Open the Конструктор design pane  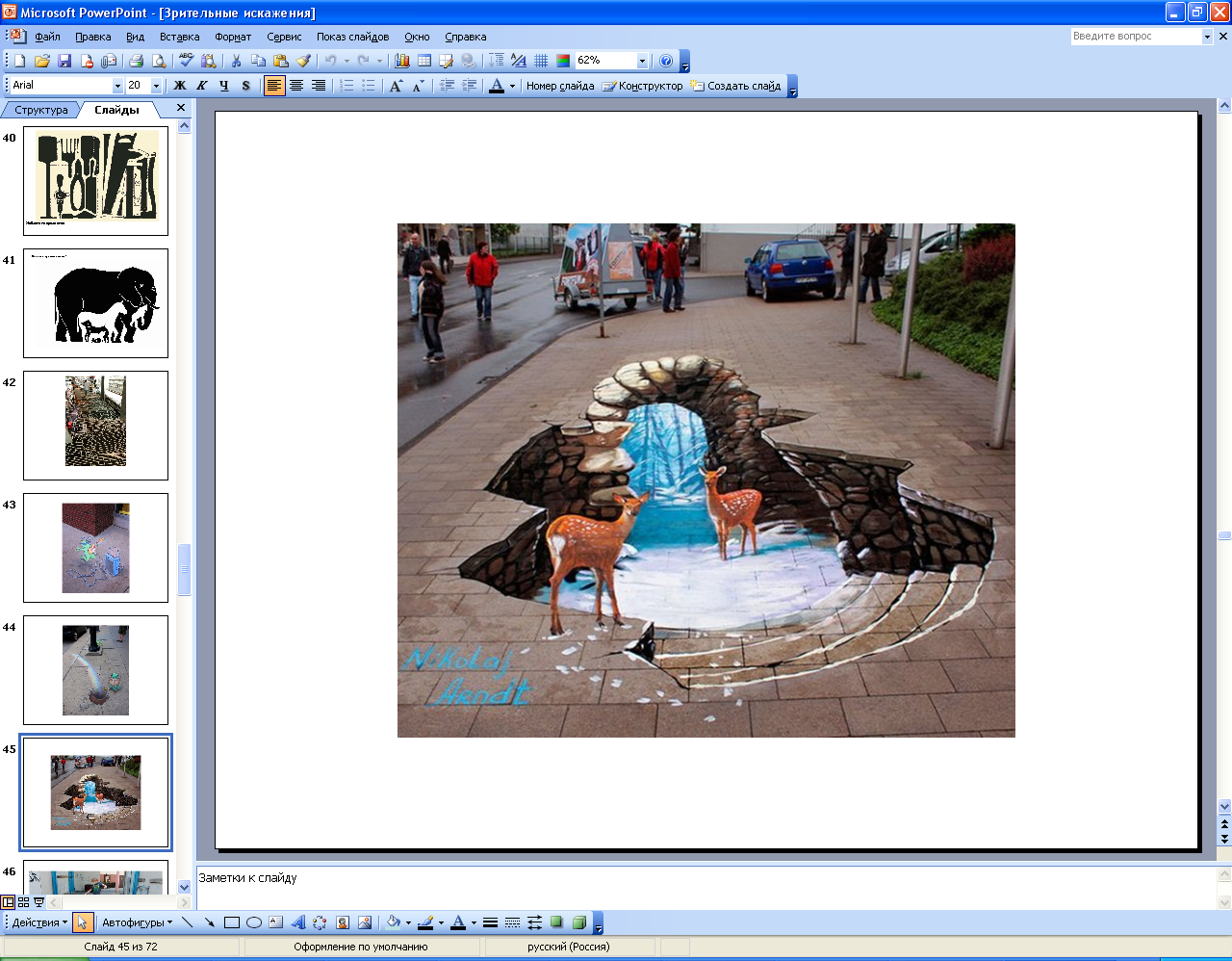point(642,86)
